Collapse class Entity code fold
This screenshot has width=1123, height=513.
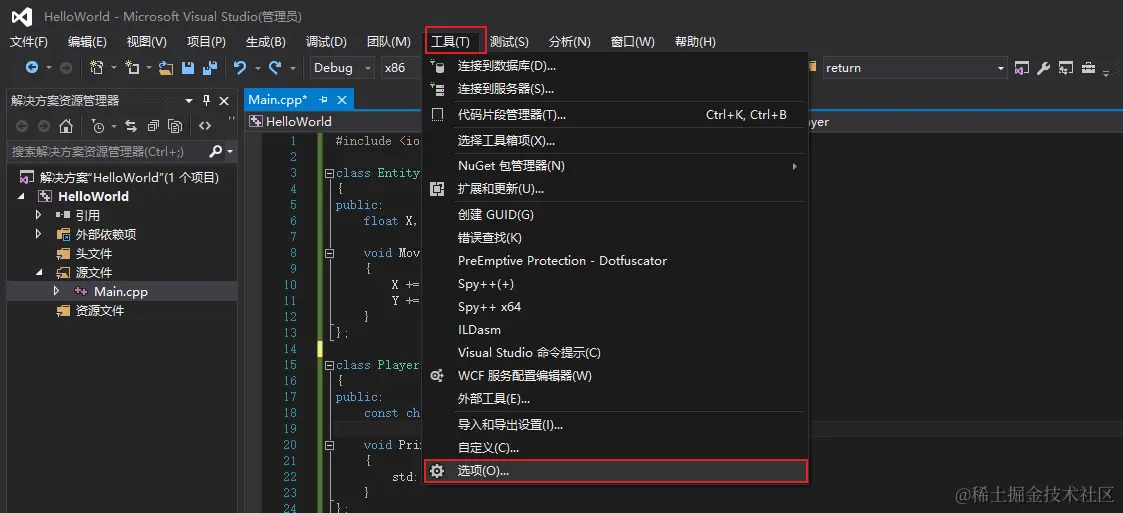pos(329,173)
